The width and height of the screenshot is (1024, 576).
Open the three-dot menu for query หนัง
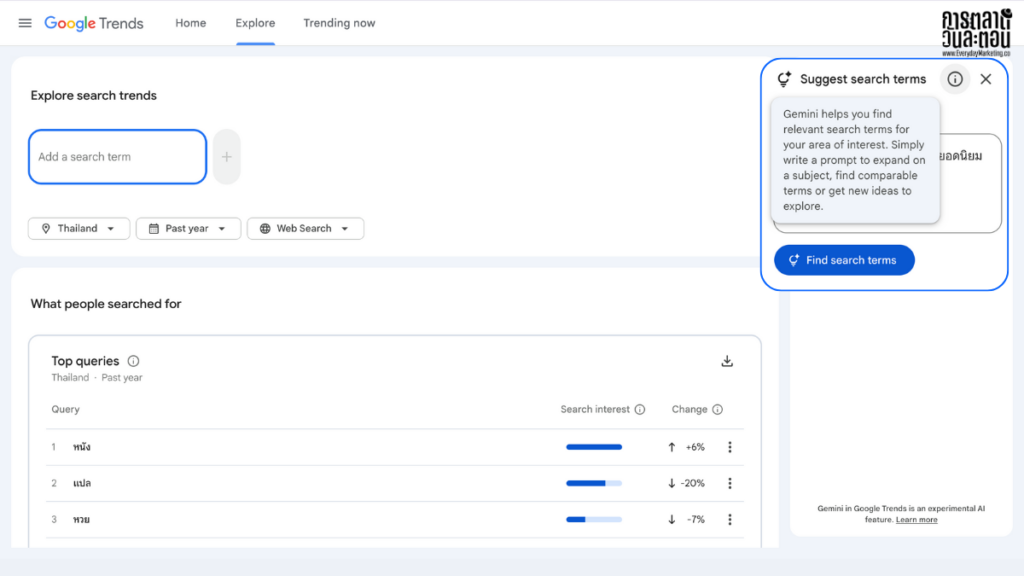730,447
